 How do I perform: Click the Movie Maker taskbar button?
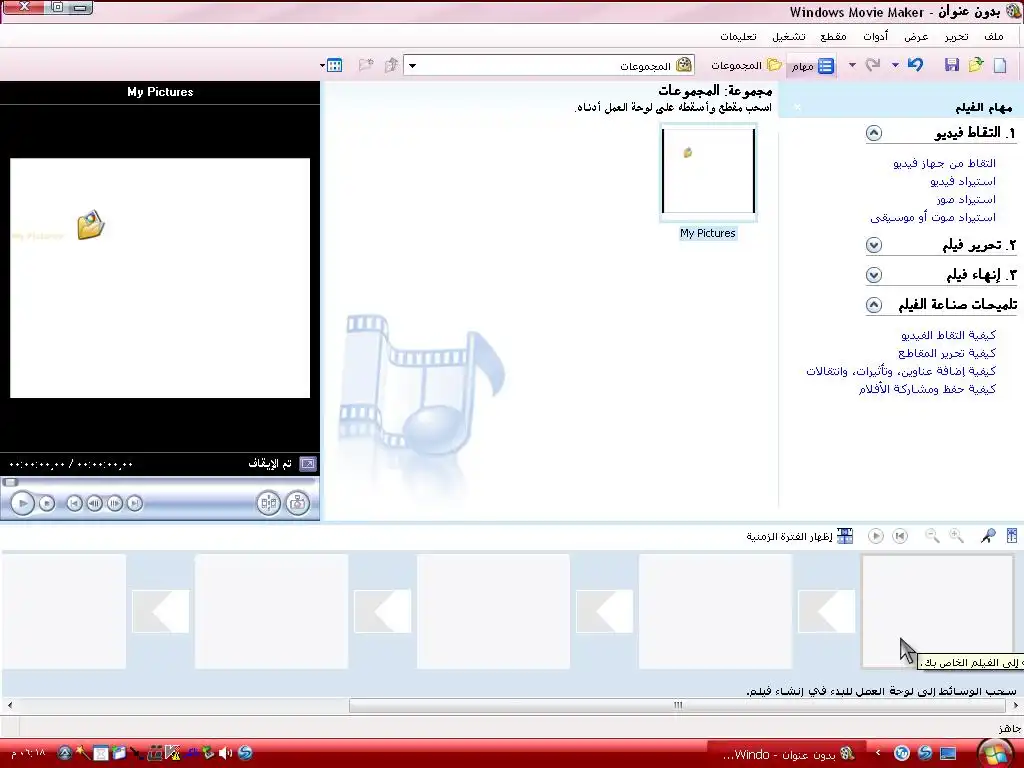pyautogui.click(x=788, y=754)
